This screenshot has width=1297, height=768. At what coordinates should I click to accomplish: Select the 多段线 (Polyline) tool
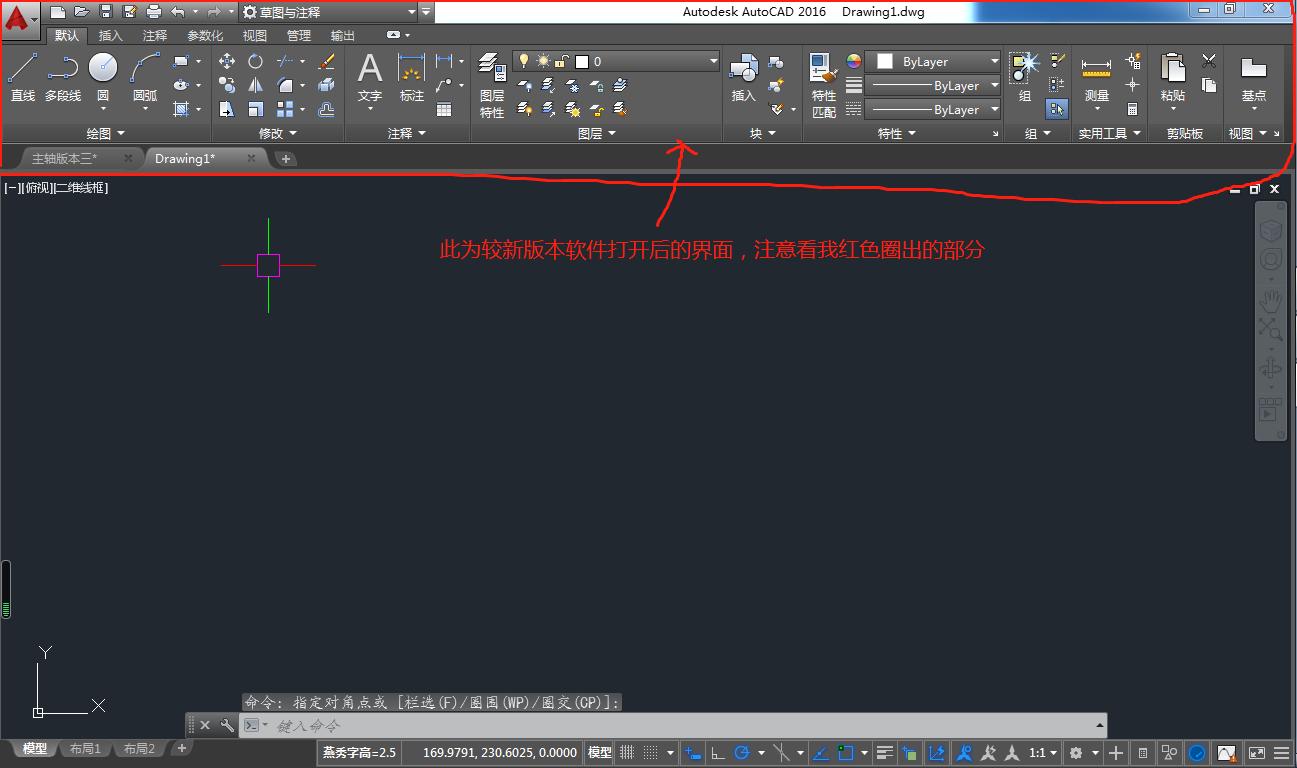pyautogui.click(x=63, y=77)
